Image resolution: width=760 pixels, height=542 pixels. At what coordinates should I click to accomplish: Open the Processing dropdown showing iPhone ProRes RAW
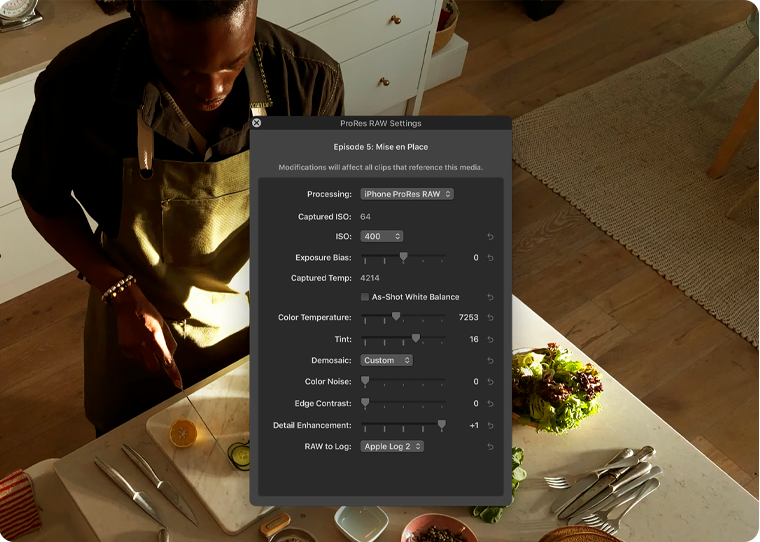coord(407,194)
